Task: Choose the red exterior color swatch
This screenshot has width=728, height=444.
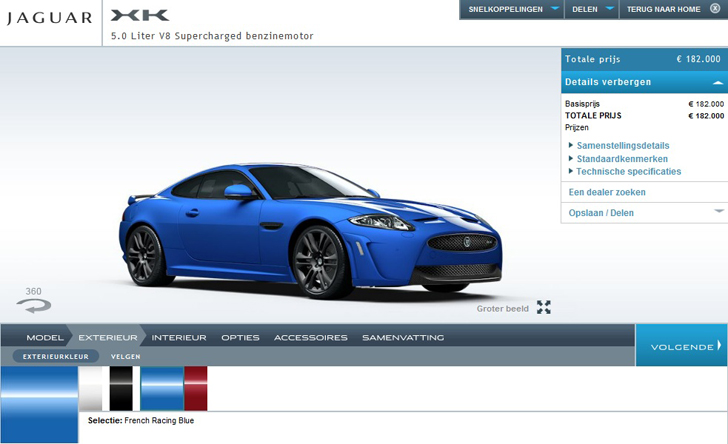Action: (196, 388)
